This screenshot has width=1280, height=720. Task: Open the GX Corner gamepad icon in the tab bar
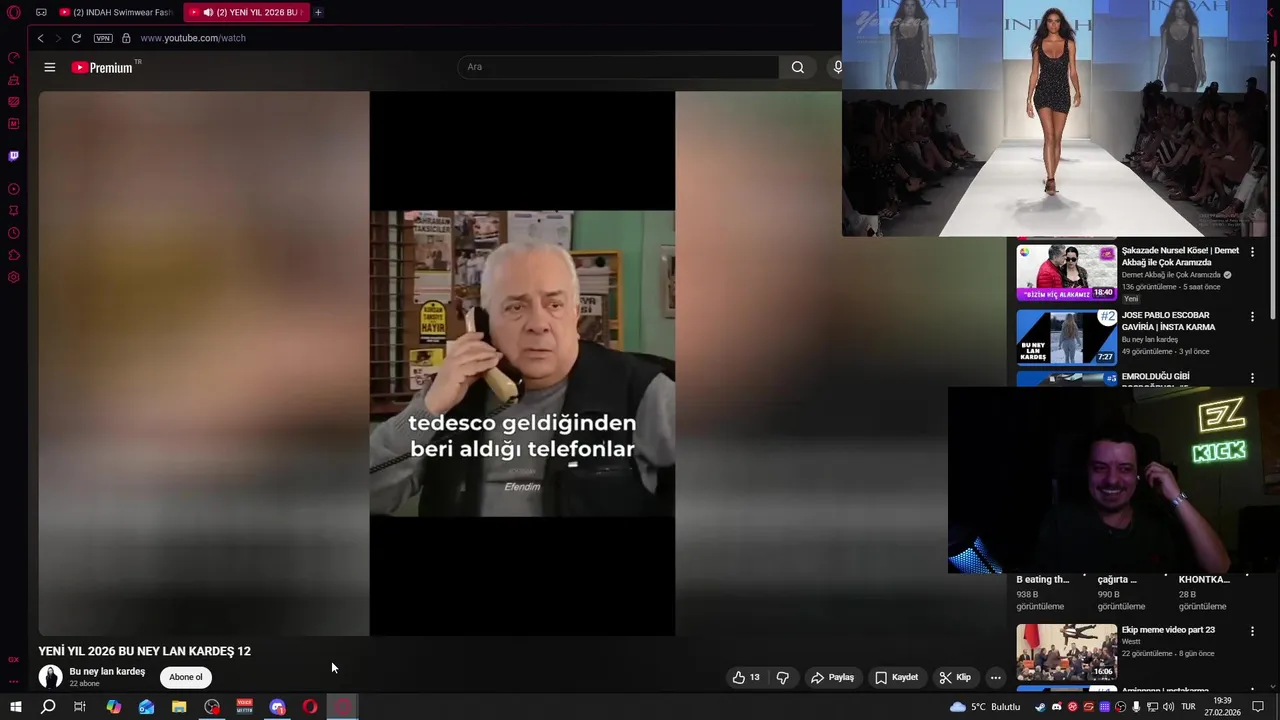[x=41, y=12]
